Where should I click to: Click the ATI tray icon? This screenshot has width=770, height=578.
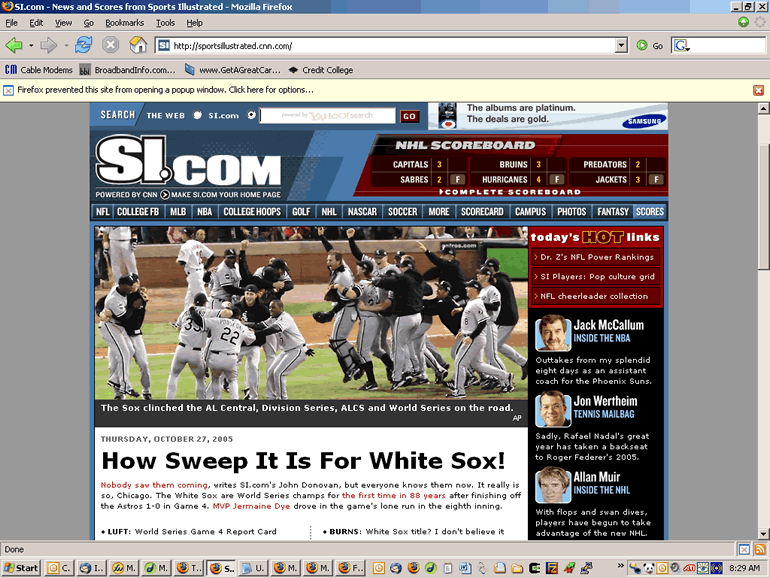pyautogui.click(x=689, y=568)
